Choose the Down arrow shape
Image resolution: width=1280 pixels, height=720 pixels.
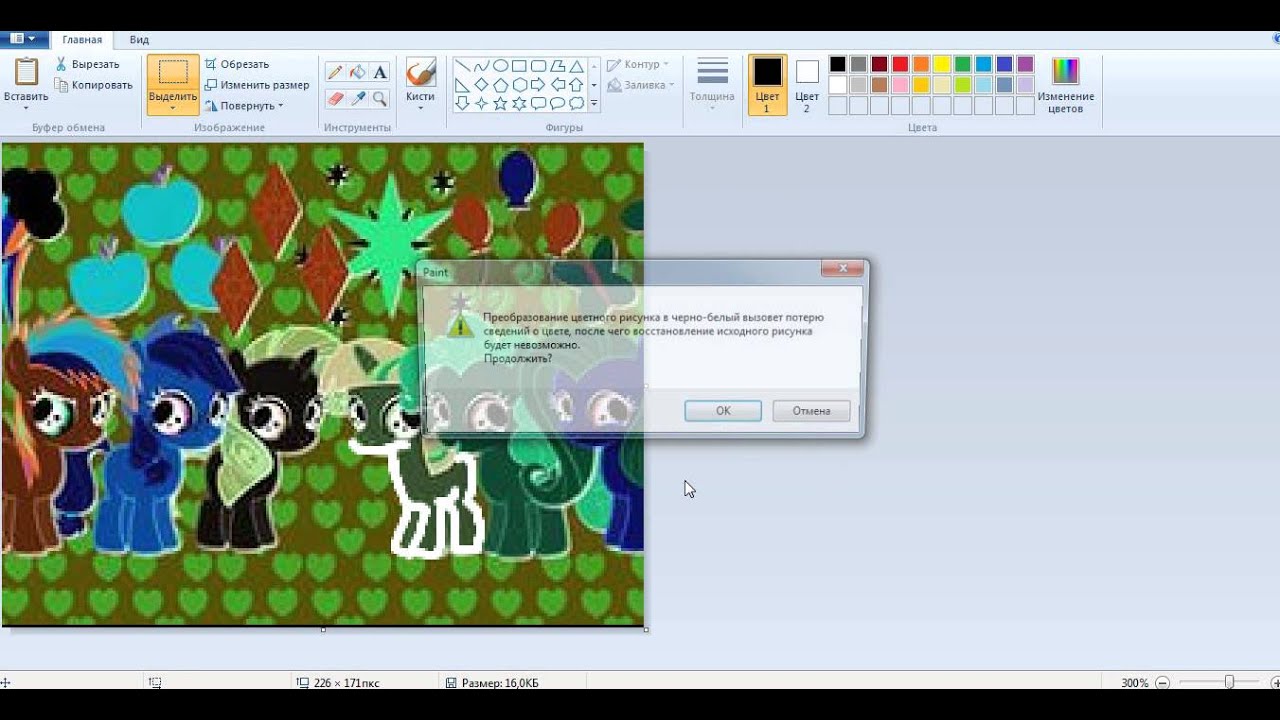pos(462,103)
